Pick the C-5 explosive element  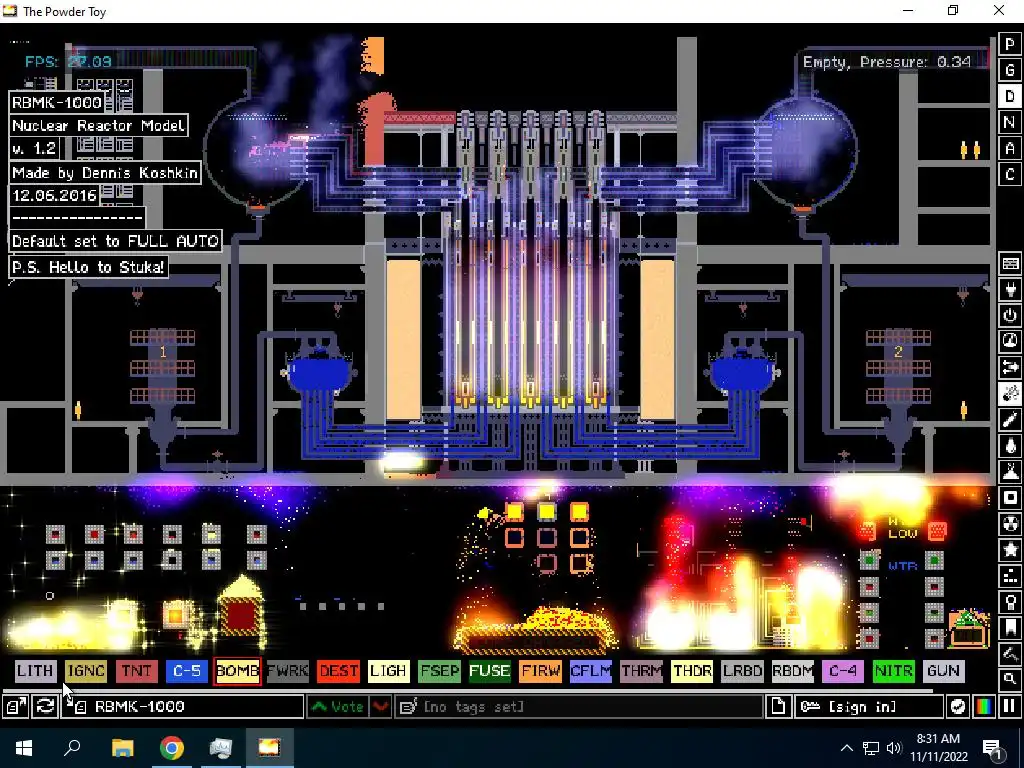click(x=187, y=671)
